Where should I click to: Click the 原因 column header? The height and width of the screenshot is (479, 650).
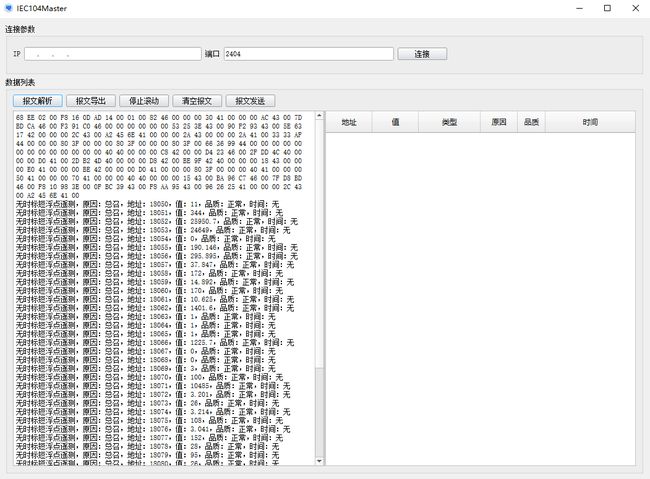[499, 122]
